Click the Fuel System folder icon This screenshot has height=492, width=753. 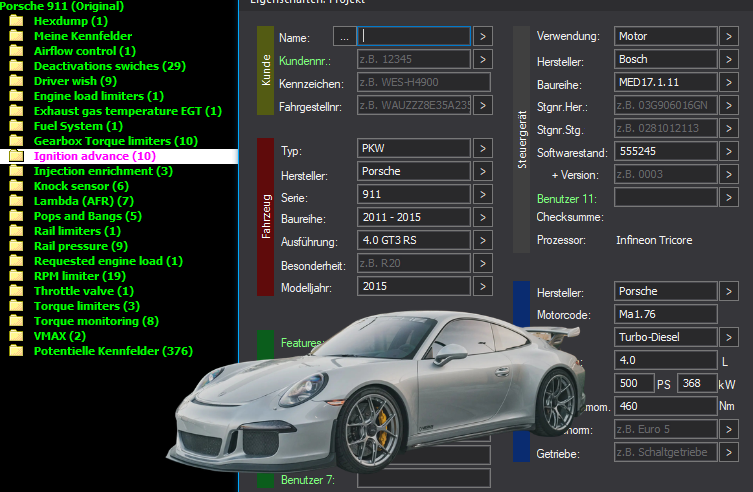pyautogui.click(x=16, y=126)
